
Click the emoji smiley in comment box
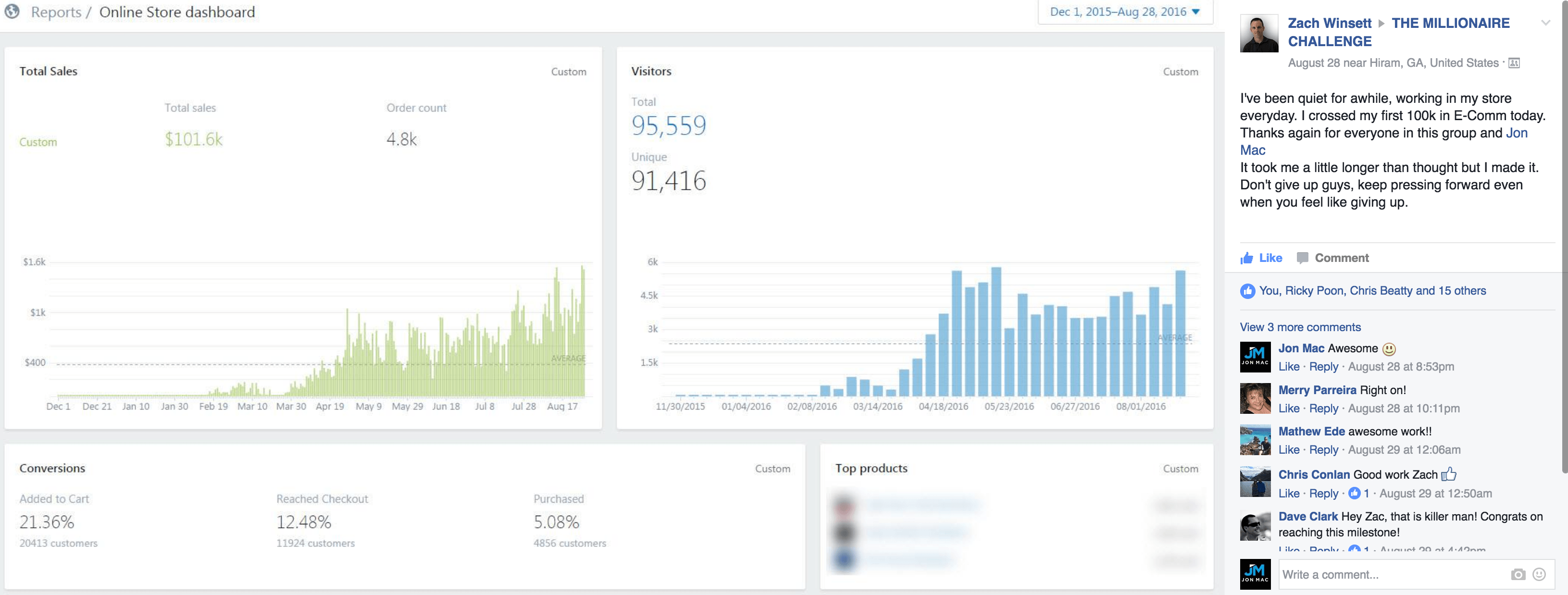tap(1539, 574)
